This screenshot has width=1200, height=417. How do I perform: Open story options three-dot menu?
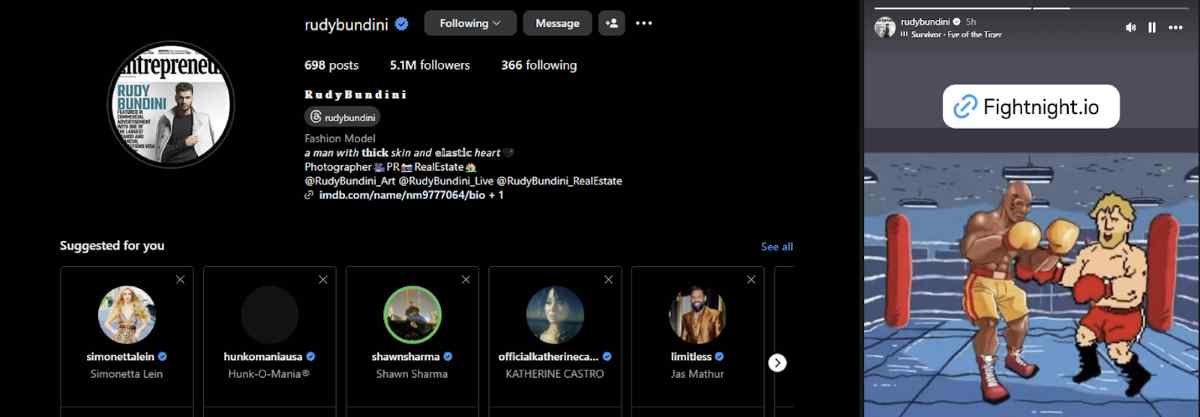pyautogui.click(x=1176, y=27)
